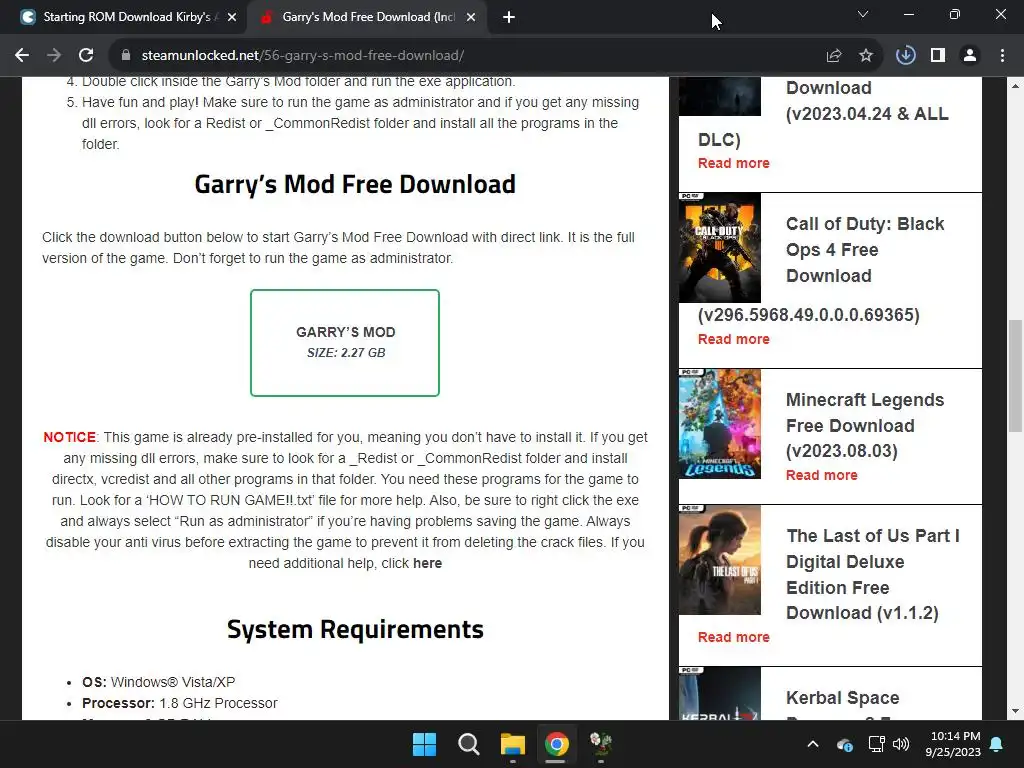Toggle the browser side panel
The image size is (1024, 768).
click(938, 56)
